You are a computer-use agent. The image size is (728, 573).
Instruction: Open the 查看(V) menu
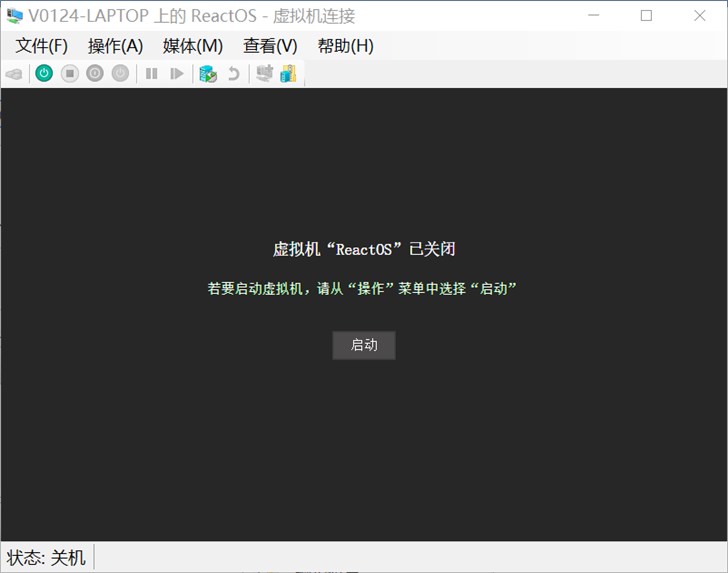pos(270,46)
